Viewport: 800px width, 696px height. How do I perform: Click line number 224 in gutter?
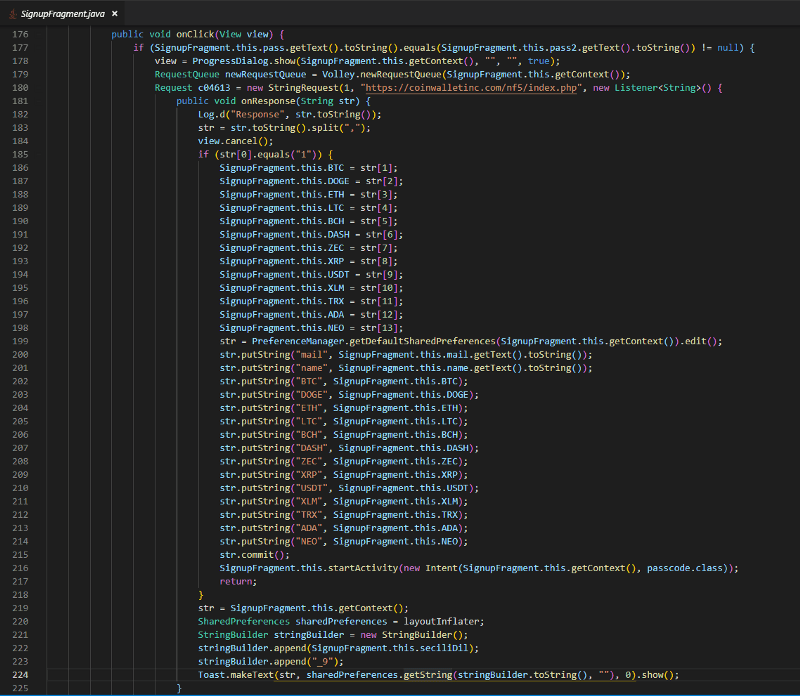pyautogui.click(x=20, y=675)
